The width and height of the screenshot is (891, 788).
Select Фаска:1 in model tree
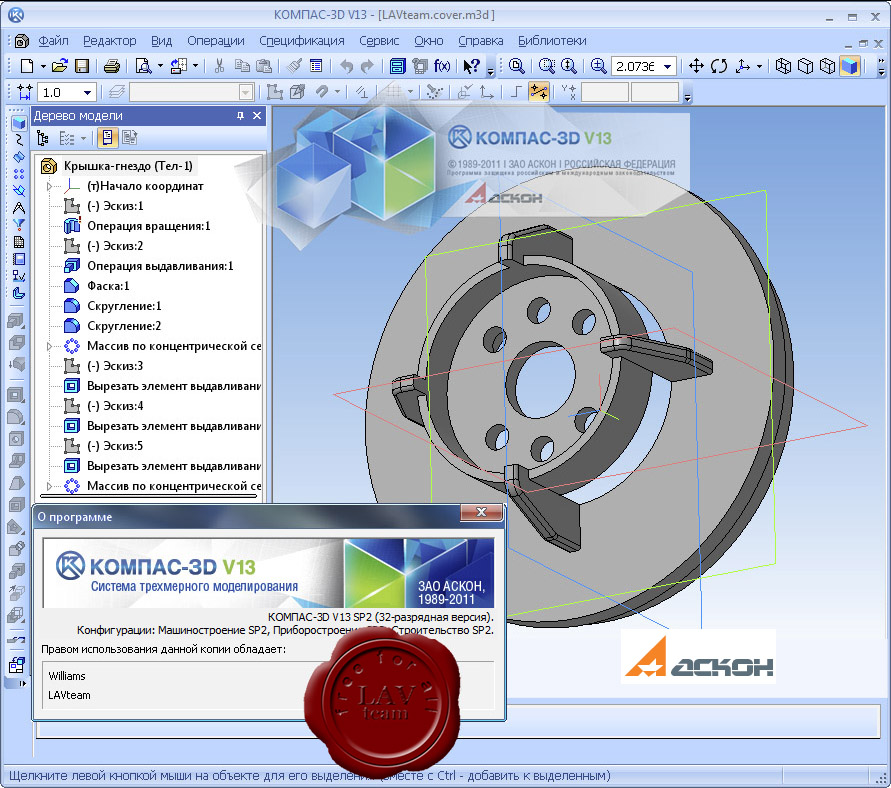pyautogui.click(x=108, y=286)
